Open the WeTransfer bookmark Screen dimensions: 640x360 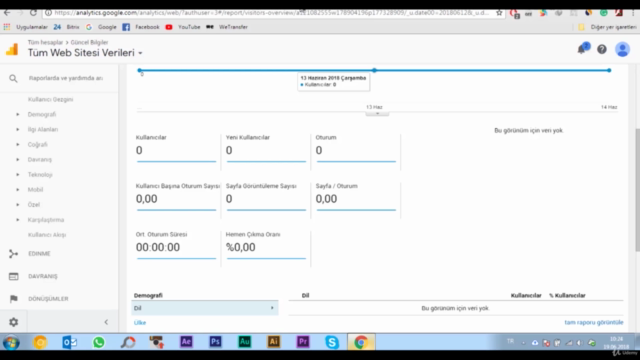(x=227, y=27)
